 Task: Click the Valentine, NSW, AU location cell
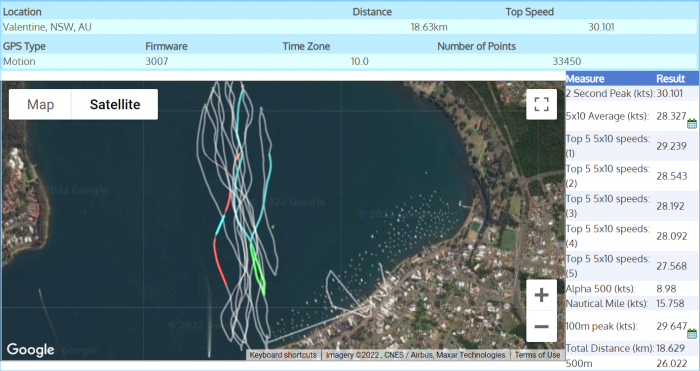[47, 27]
